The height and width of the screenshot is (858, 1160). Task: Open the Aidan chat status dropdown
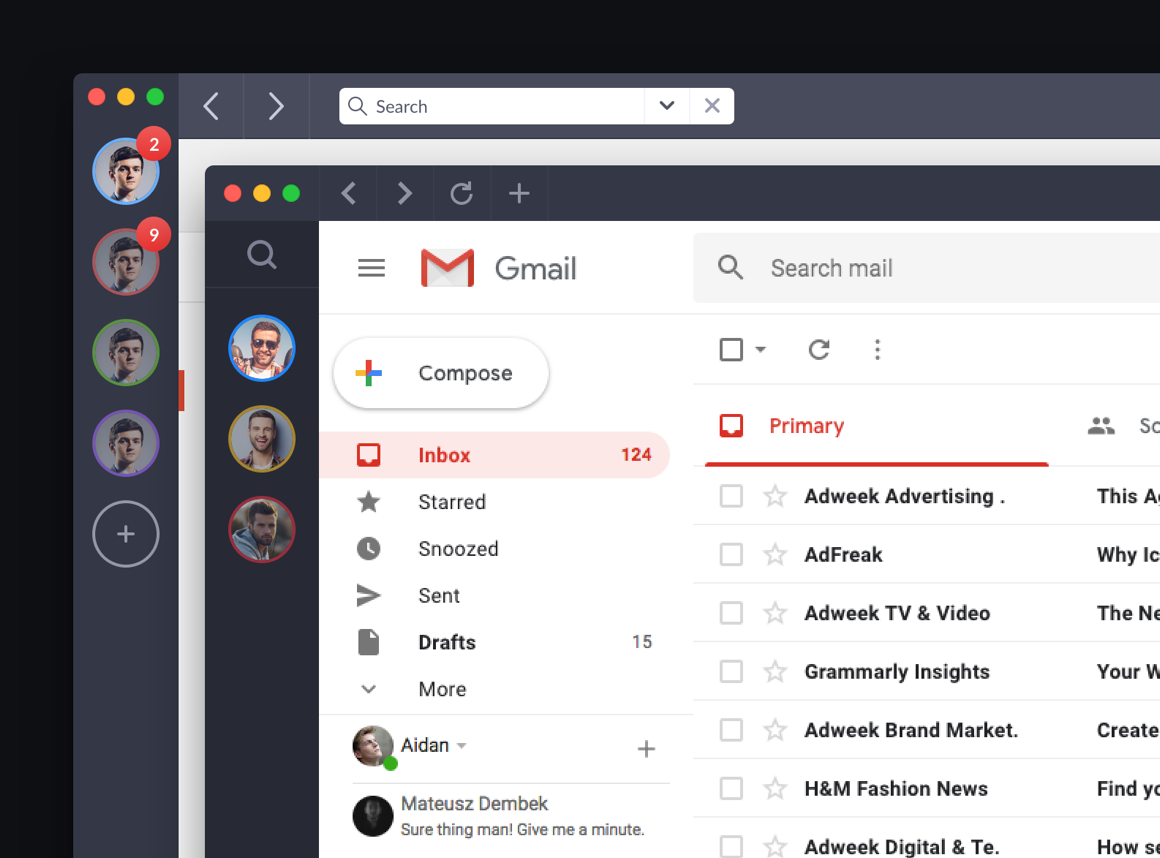point(462,746)
